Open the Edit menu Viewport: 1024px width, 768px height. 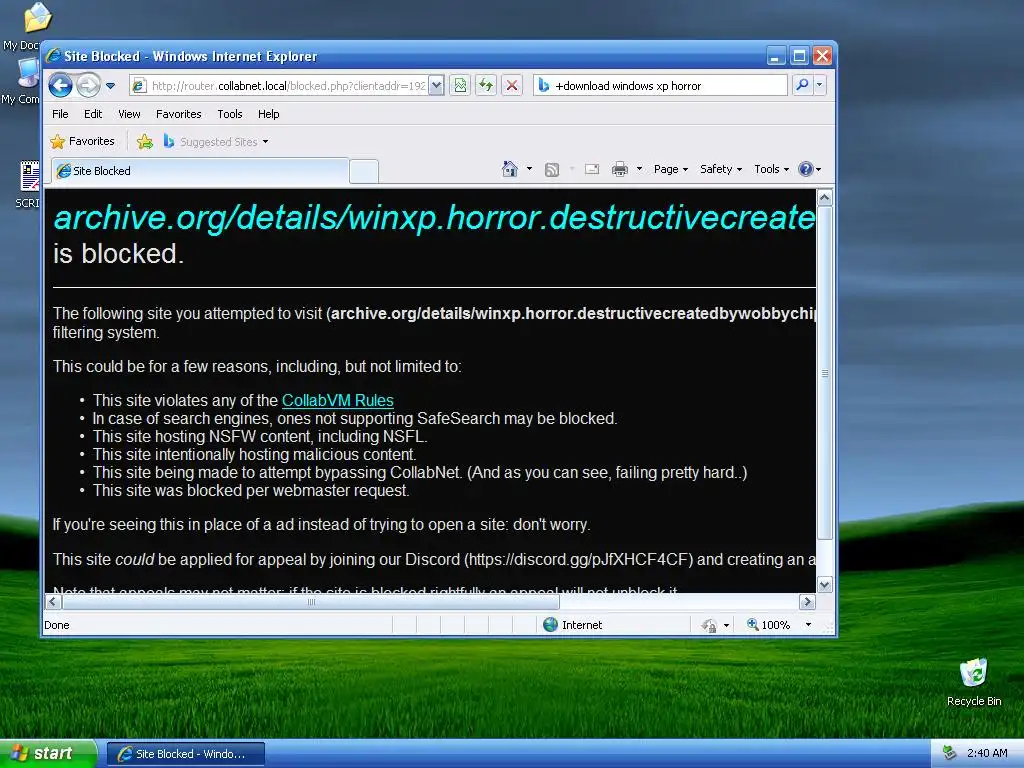tap(93, 114)
